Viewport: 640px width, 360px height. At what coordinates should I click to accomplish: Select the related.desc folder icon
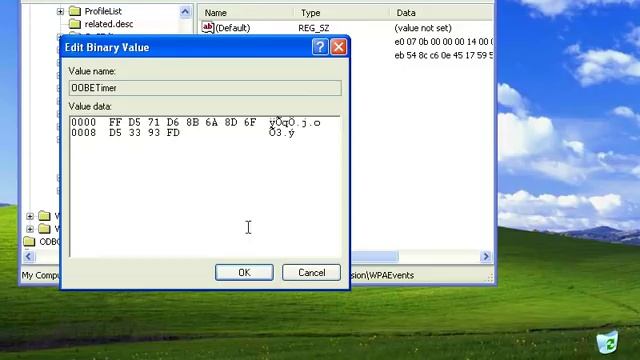coord(75,24)
